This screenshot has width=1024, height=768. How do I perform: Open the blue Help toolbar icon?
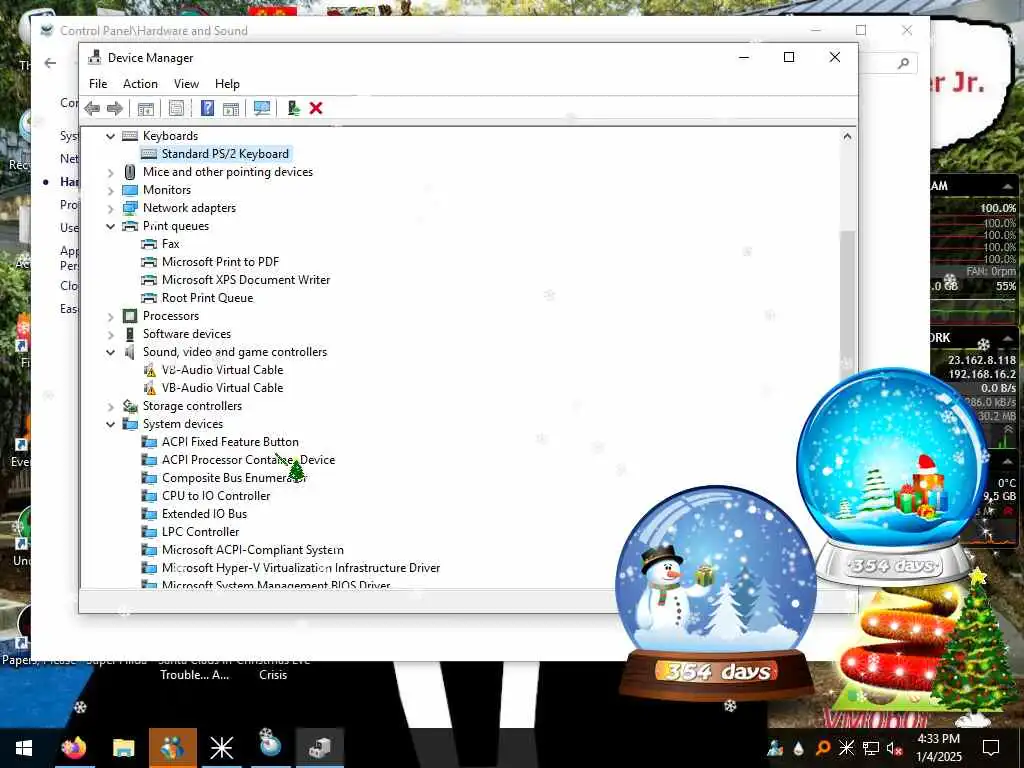pyautogui.click(x=207, y=108)
